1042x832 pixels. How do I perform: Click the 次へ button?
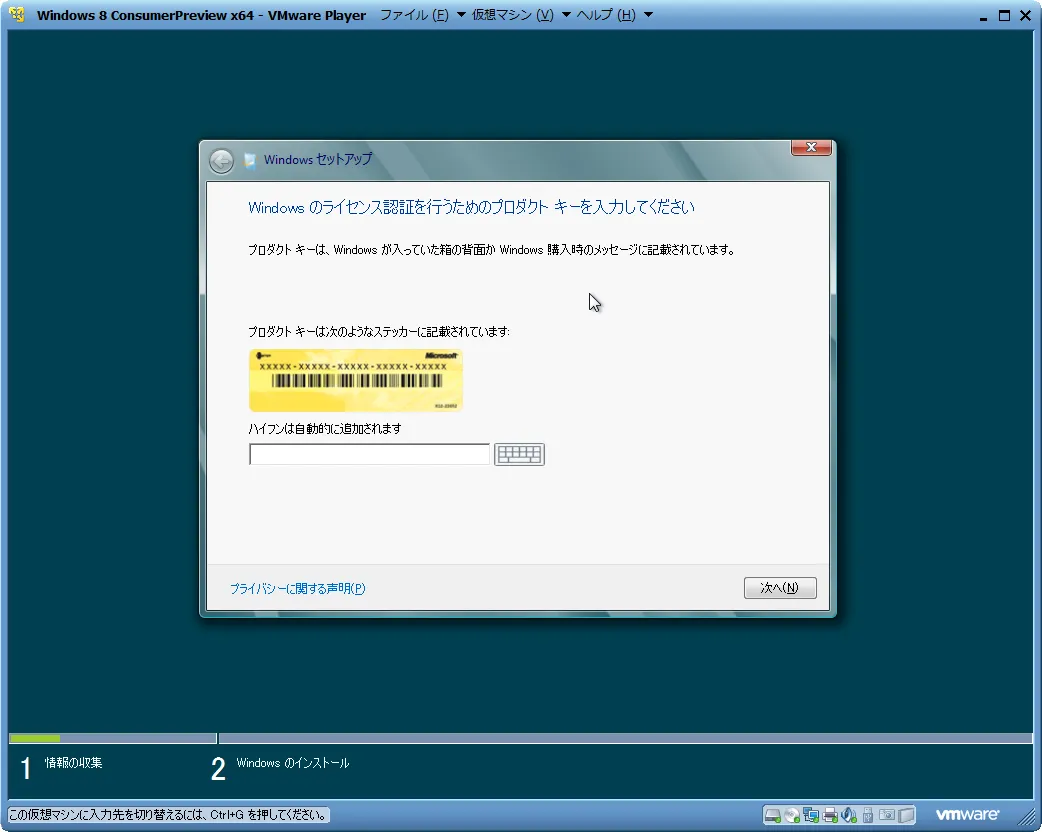coord(780,587)
